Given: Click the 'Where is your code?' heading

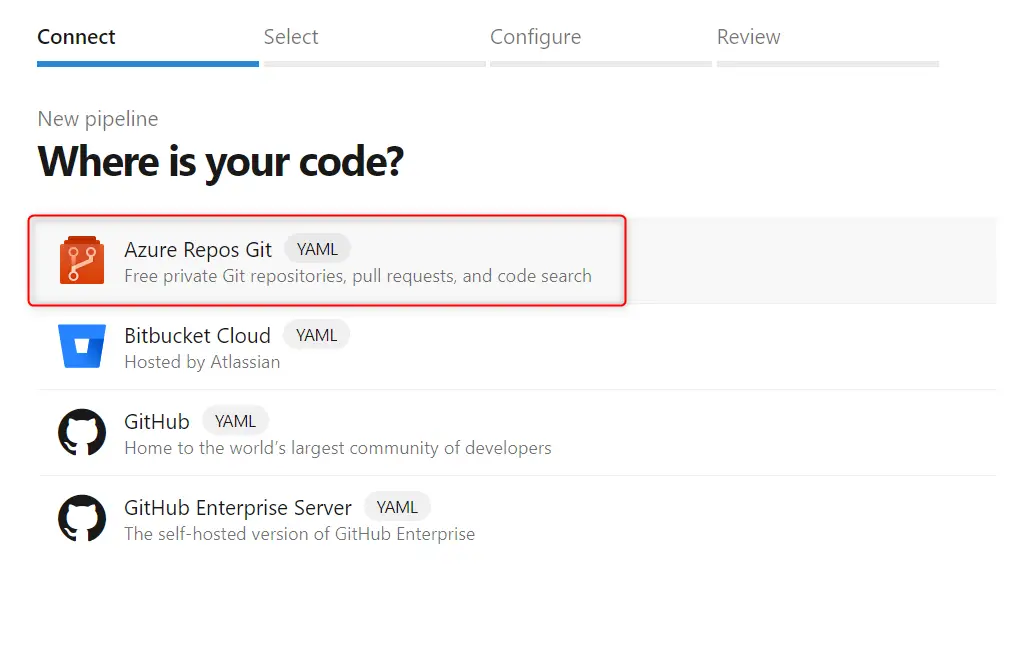Looking at the screenshot, I should coord(221,162).
